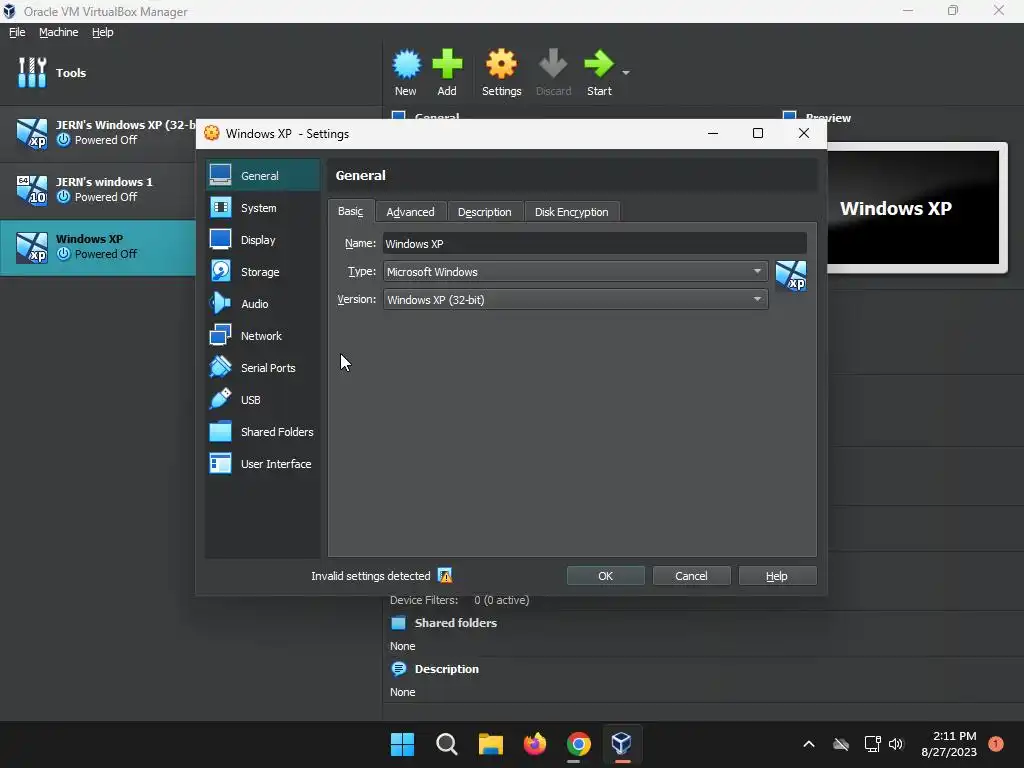Click the Windows XP preview thumbnail
Screen dimensions: 1024x768
[x=914, y=208]
